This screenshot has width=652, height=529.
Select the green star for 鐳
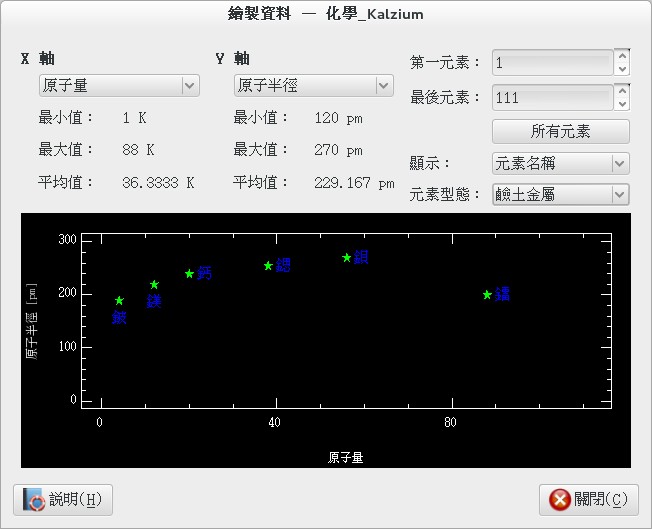coord(487,295)
